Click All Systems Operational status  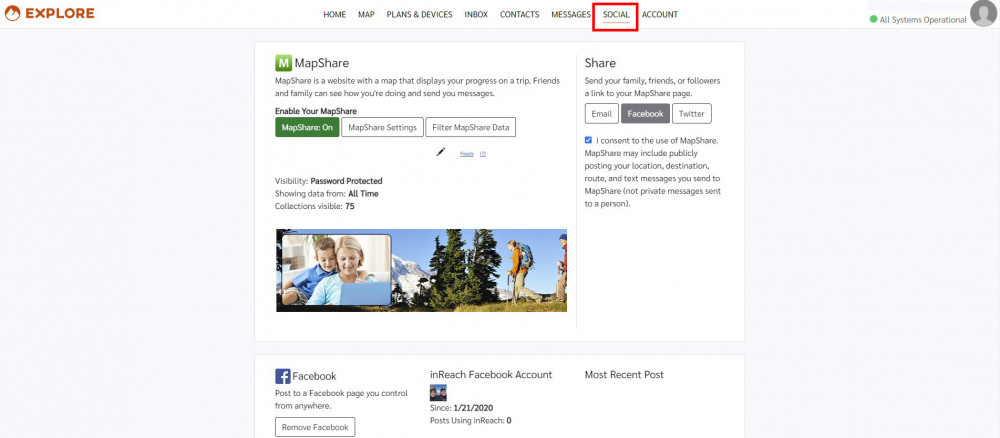coord(923,20)
